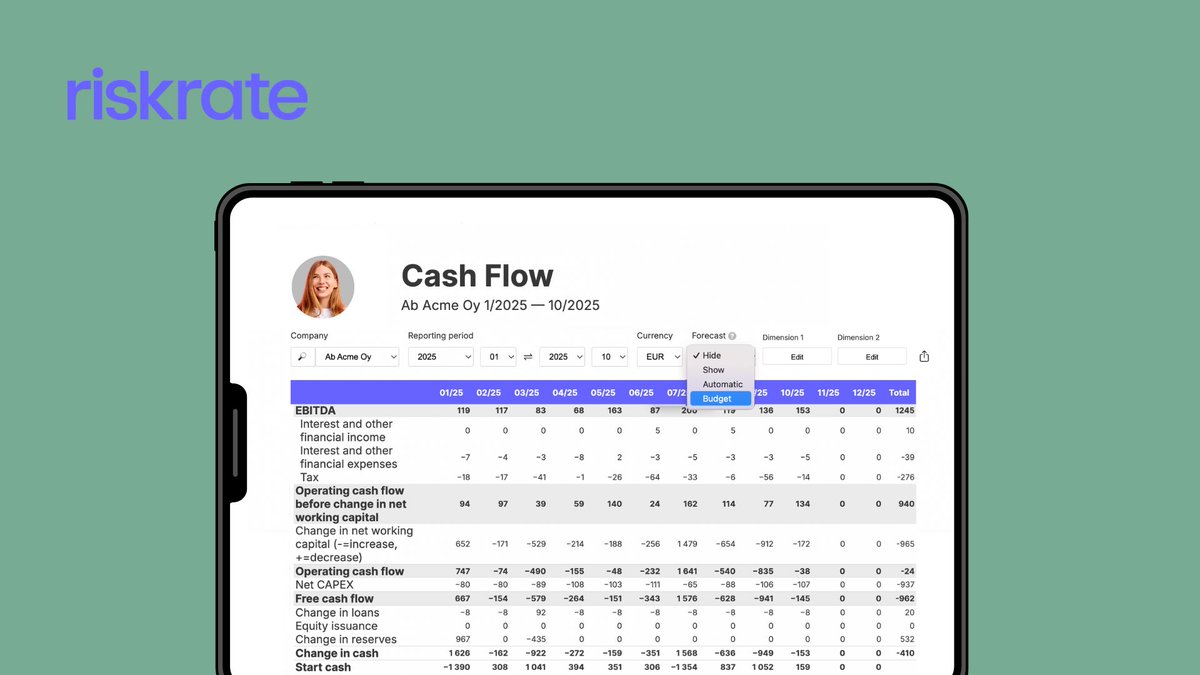Viewport: 1200px width, 675px height.
Task: Select the Automatic forecast mode
Action: click(722, 383)
